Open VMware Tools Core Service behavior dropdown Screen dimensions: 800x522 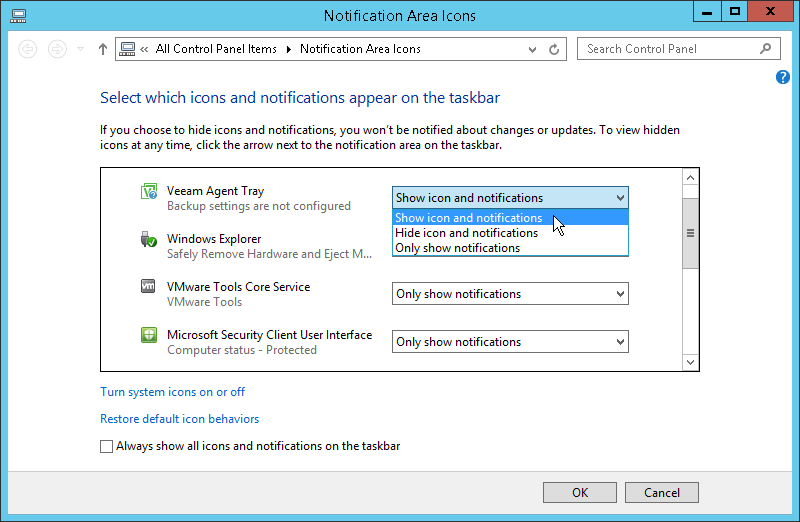[x=510, y=294]
